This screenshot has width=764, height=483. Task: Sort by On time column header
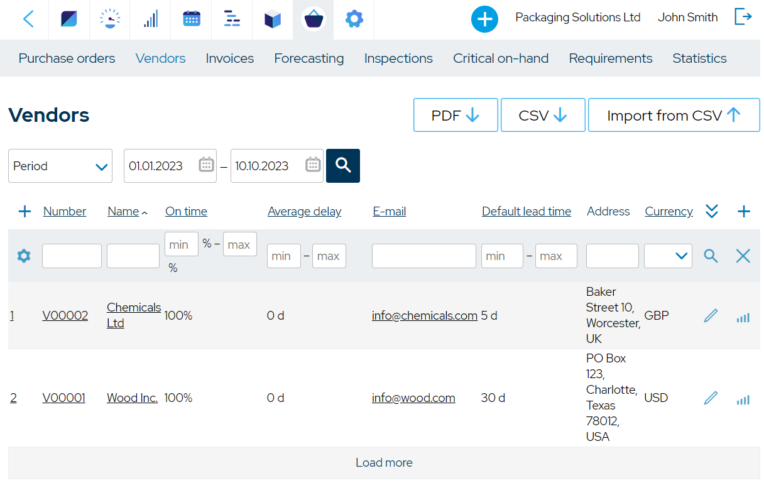(186, 212)
